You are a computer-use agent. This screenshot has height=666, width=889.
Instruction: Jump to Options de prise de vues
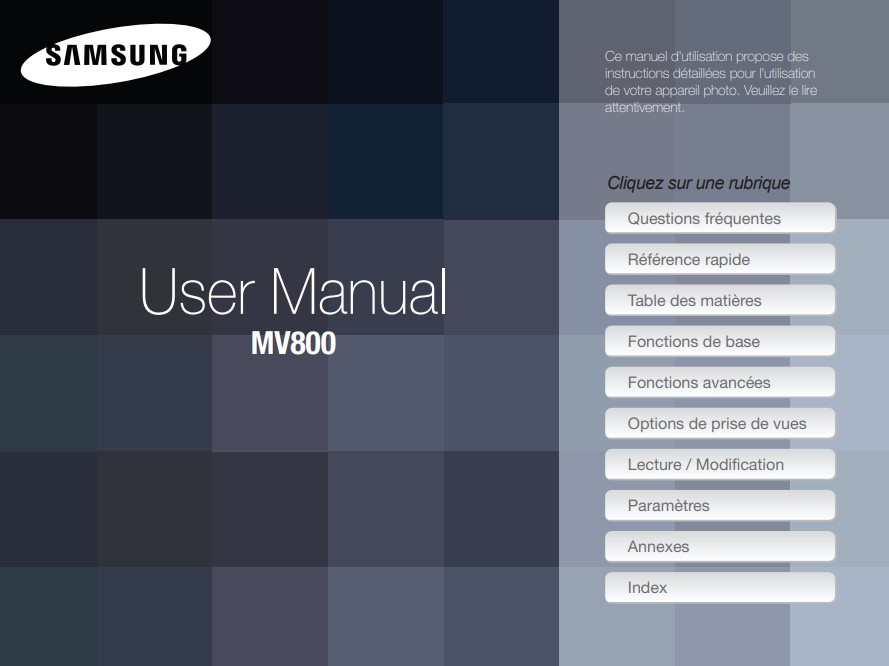pyautogui.click(x=720, y=423)
